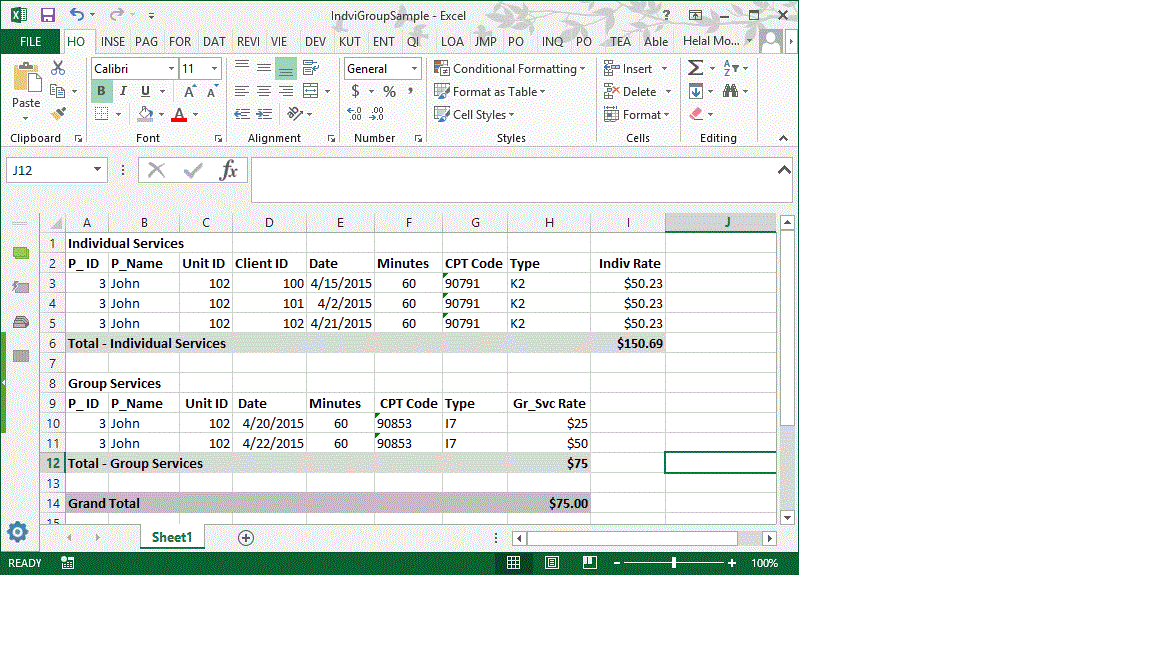The image size is (1152, 648).
Task: Click the Format as Table button
Action: point(490,91)
